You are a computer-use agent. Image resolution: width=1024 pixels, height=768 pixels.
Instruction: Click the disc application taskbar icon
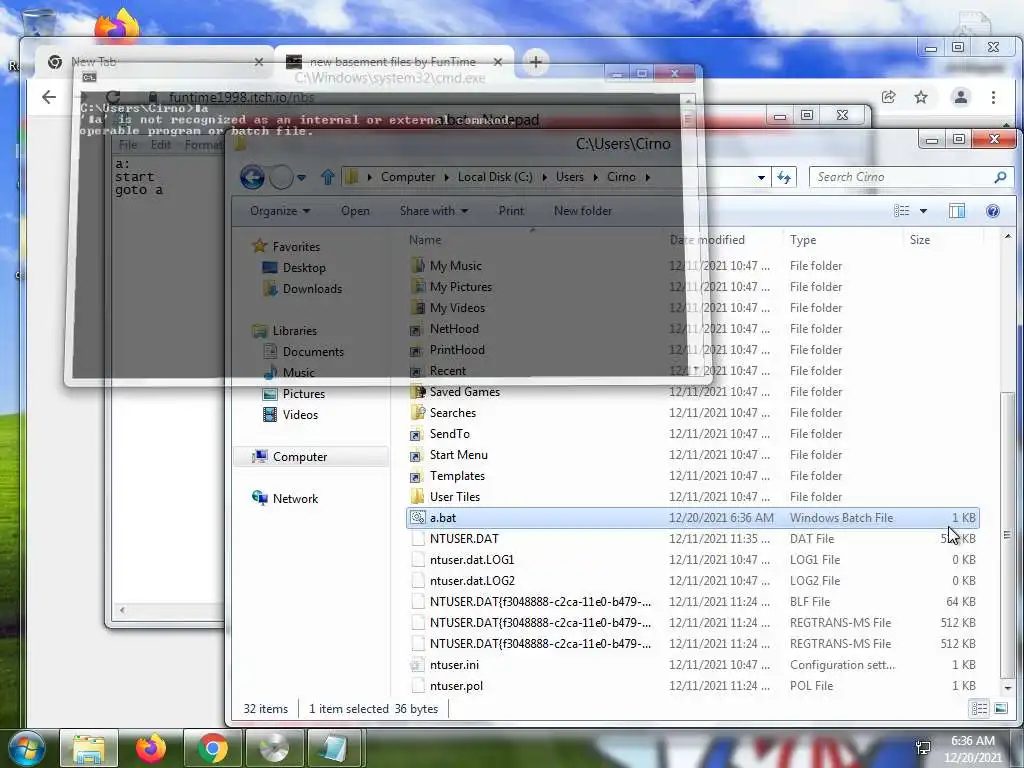click(x=274, y=748)
